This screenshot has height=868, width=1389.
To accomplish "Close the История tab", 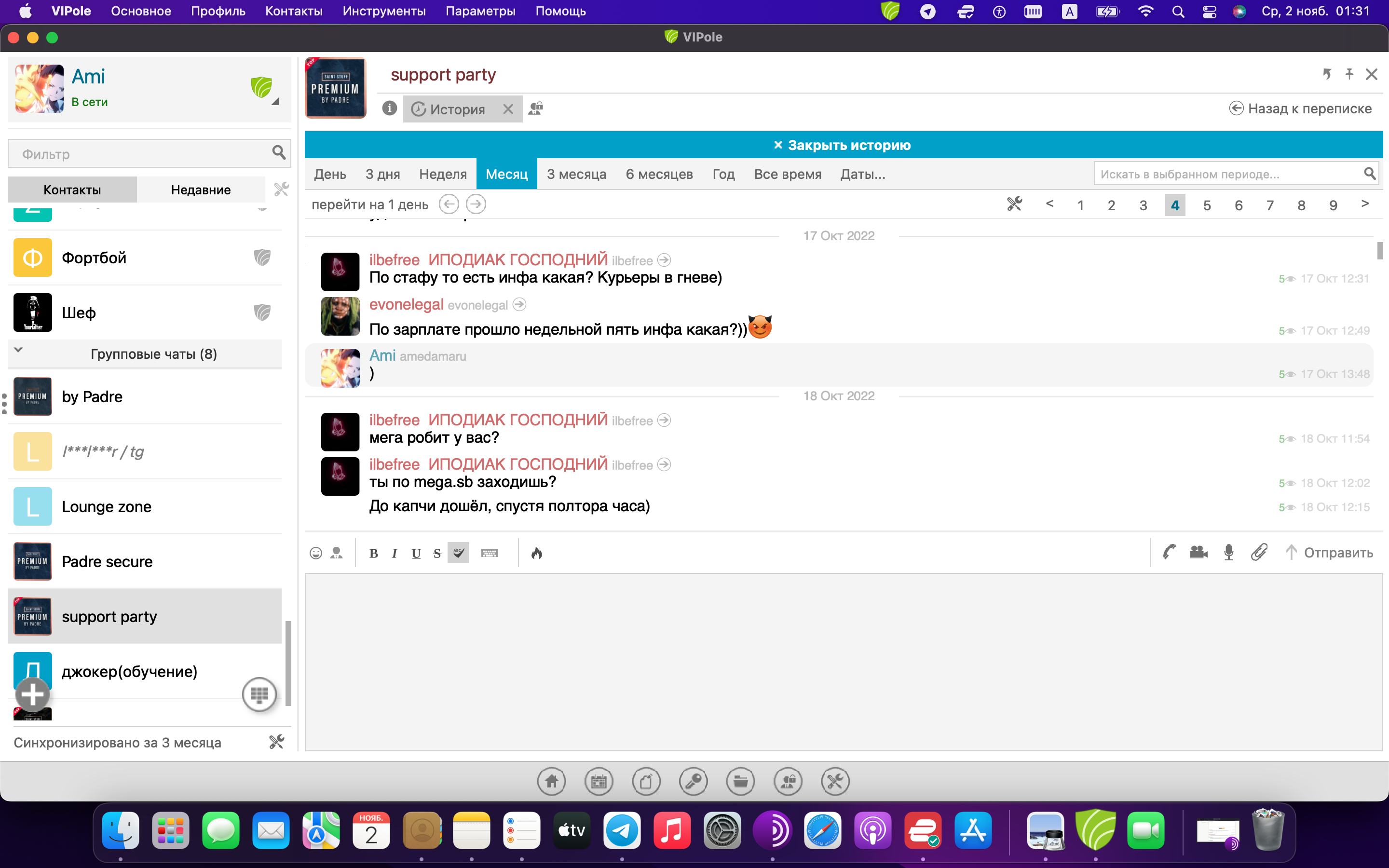I will tap(508, 109).
